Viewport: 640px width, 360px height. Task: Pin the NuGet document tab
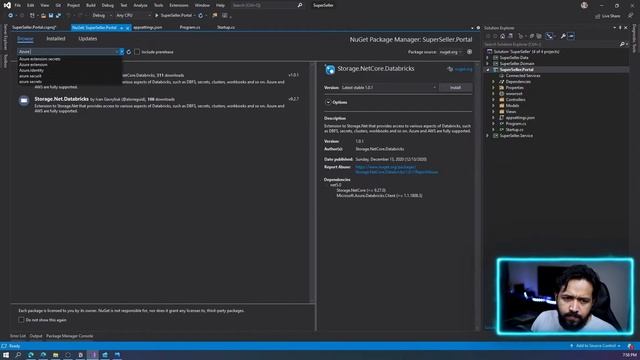122,28
